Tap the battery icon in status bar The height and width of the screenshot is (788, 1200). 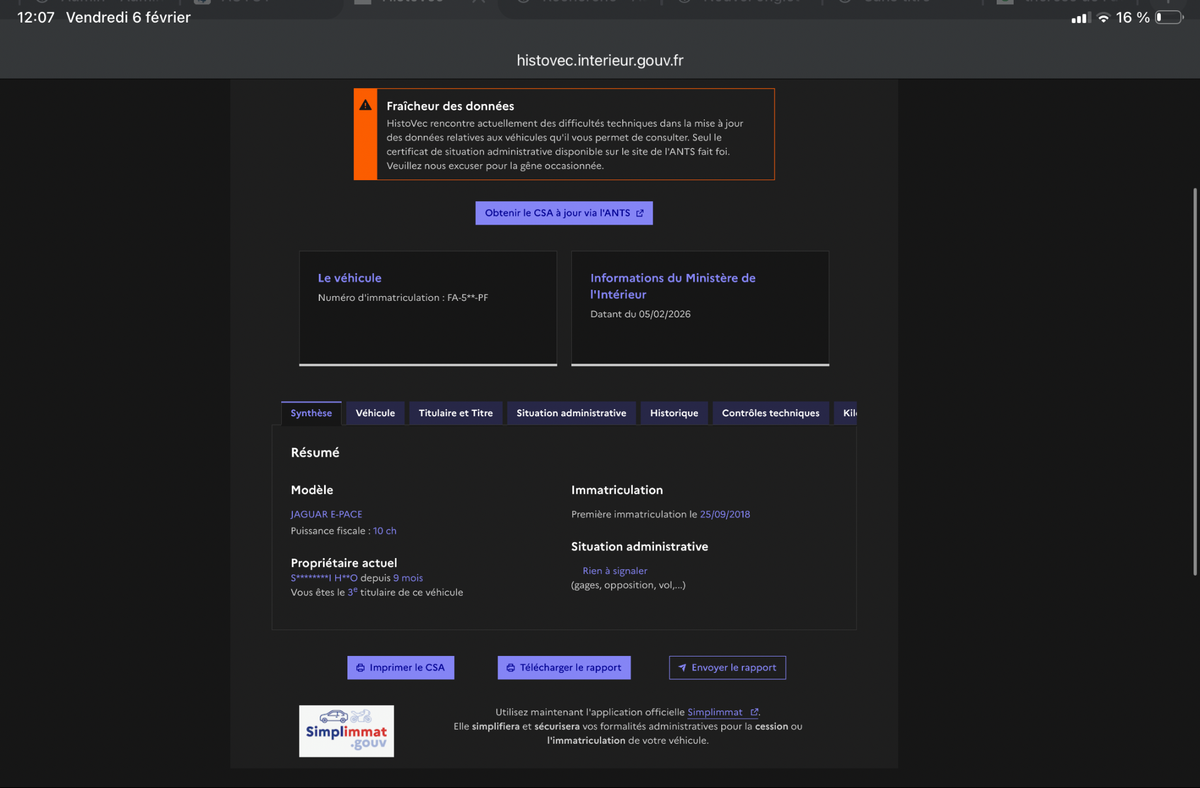1168,18
